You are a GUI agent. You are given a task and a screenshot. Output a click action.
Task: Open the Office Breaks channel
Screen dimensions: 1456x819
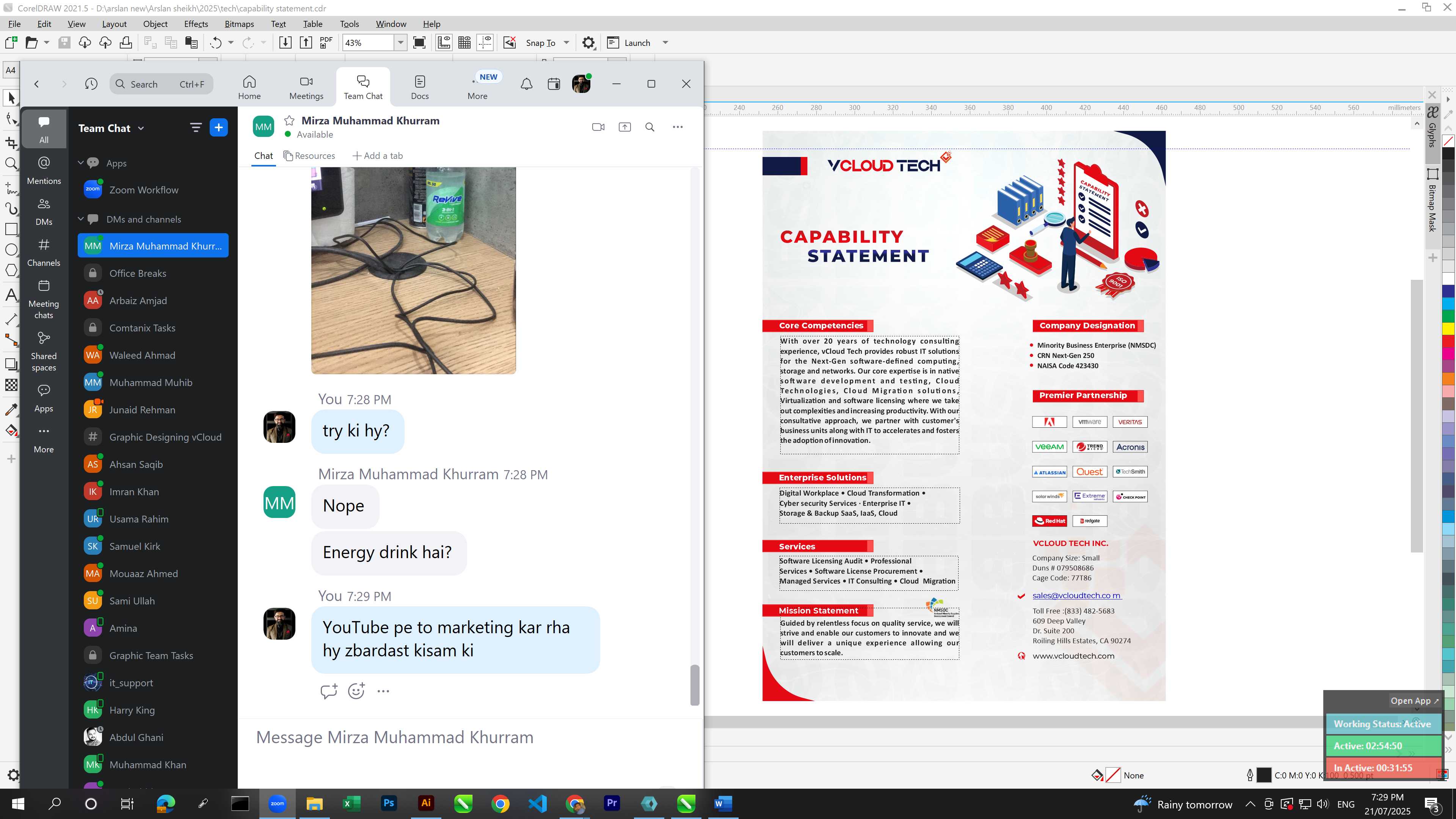click(x=153, y=273)
